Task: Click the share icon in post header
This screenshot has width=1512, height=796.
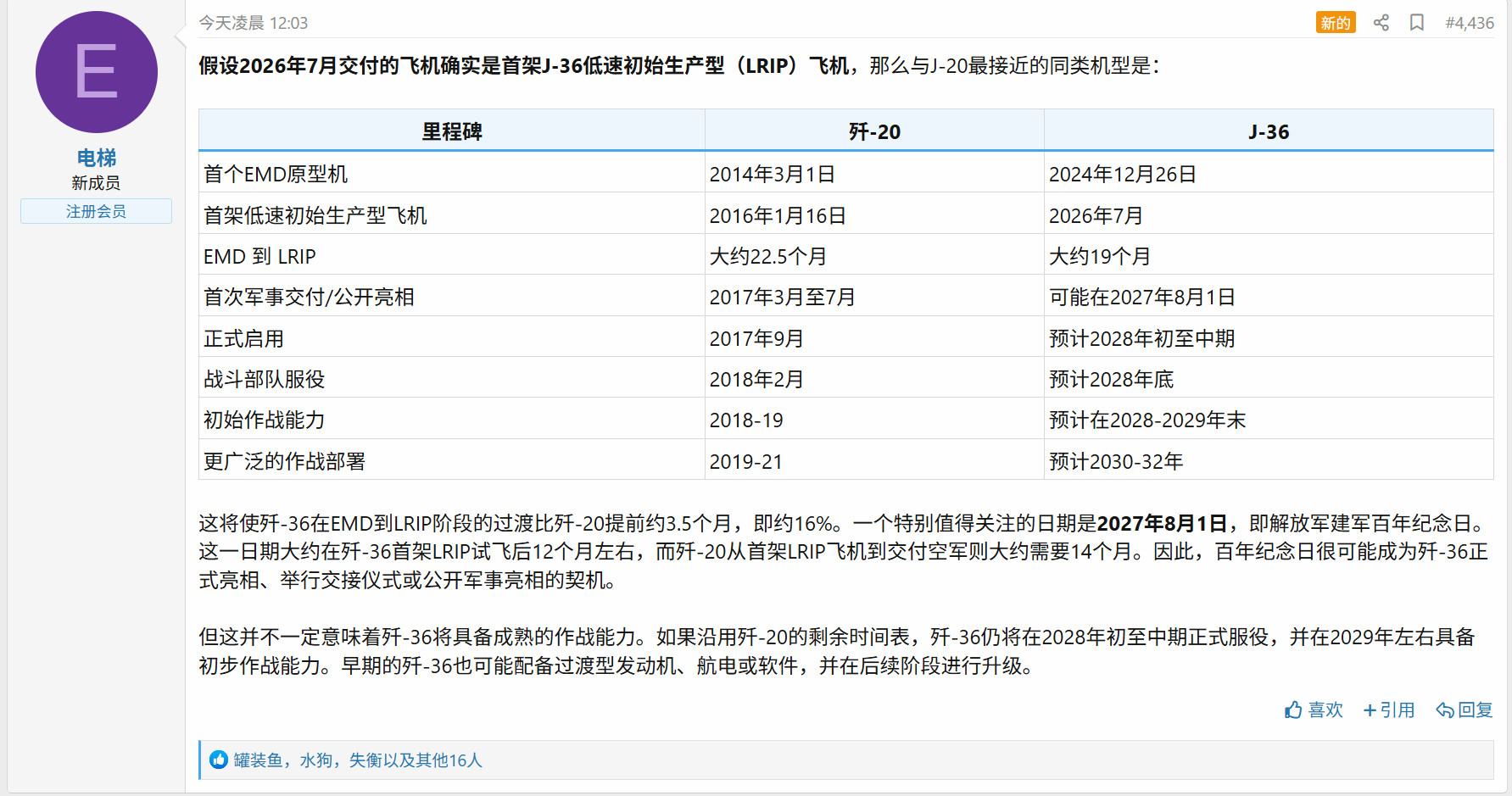Action: pos(1381,23)
